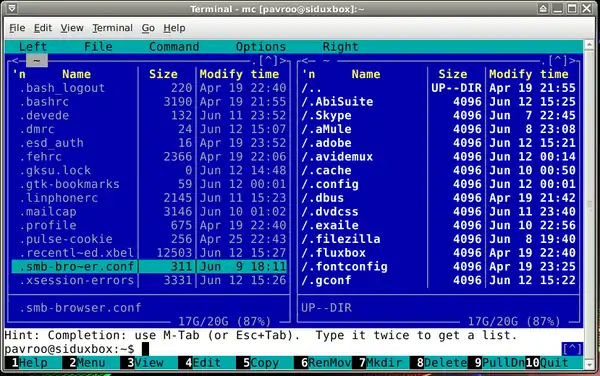Select the /.filezilla directory in right panel

point(341,239)
